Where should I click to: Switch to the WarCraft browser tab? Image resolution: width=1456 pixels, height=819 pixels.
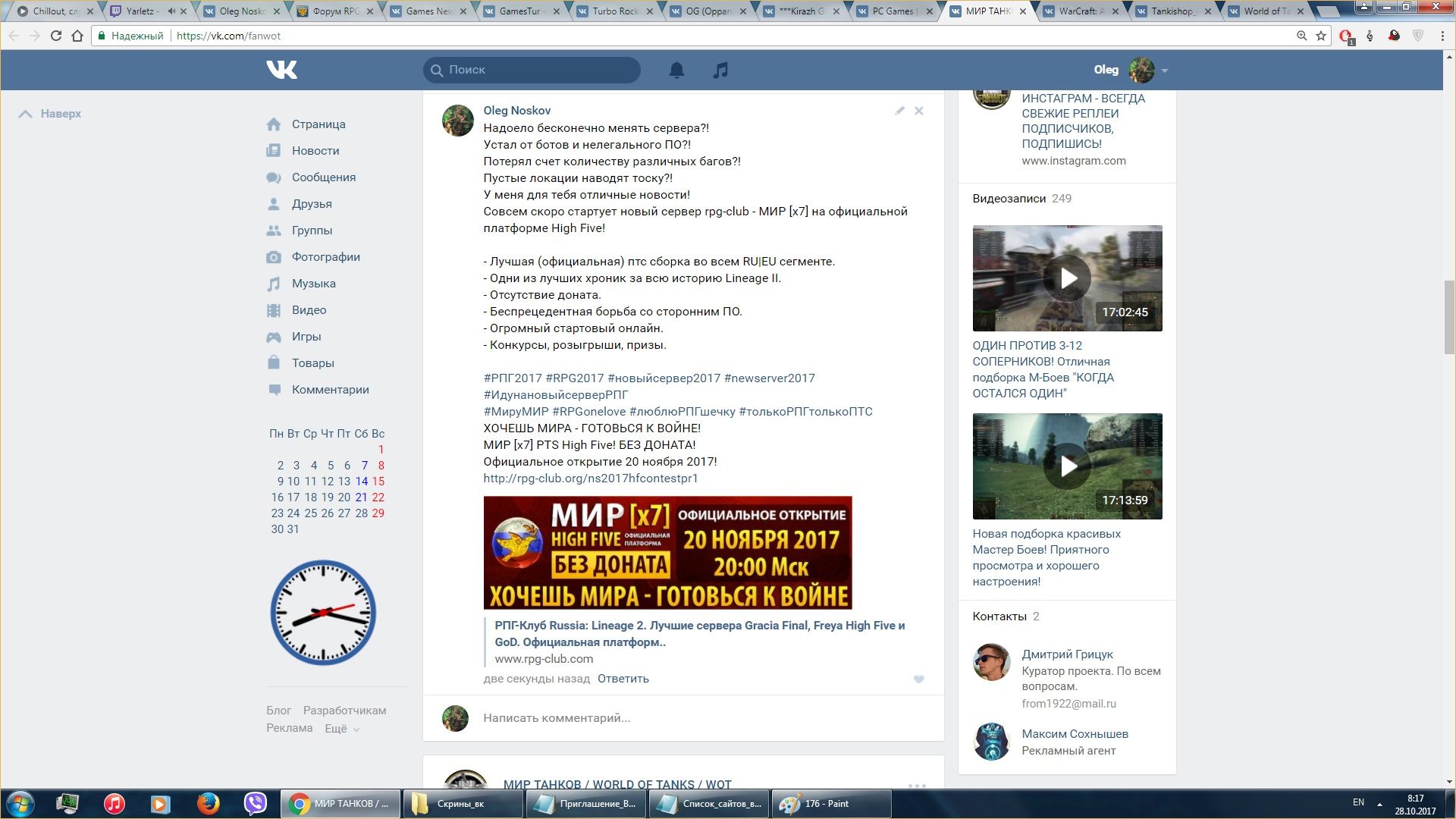click(x=1077, y=11)
